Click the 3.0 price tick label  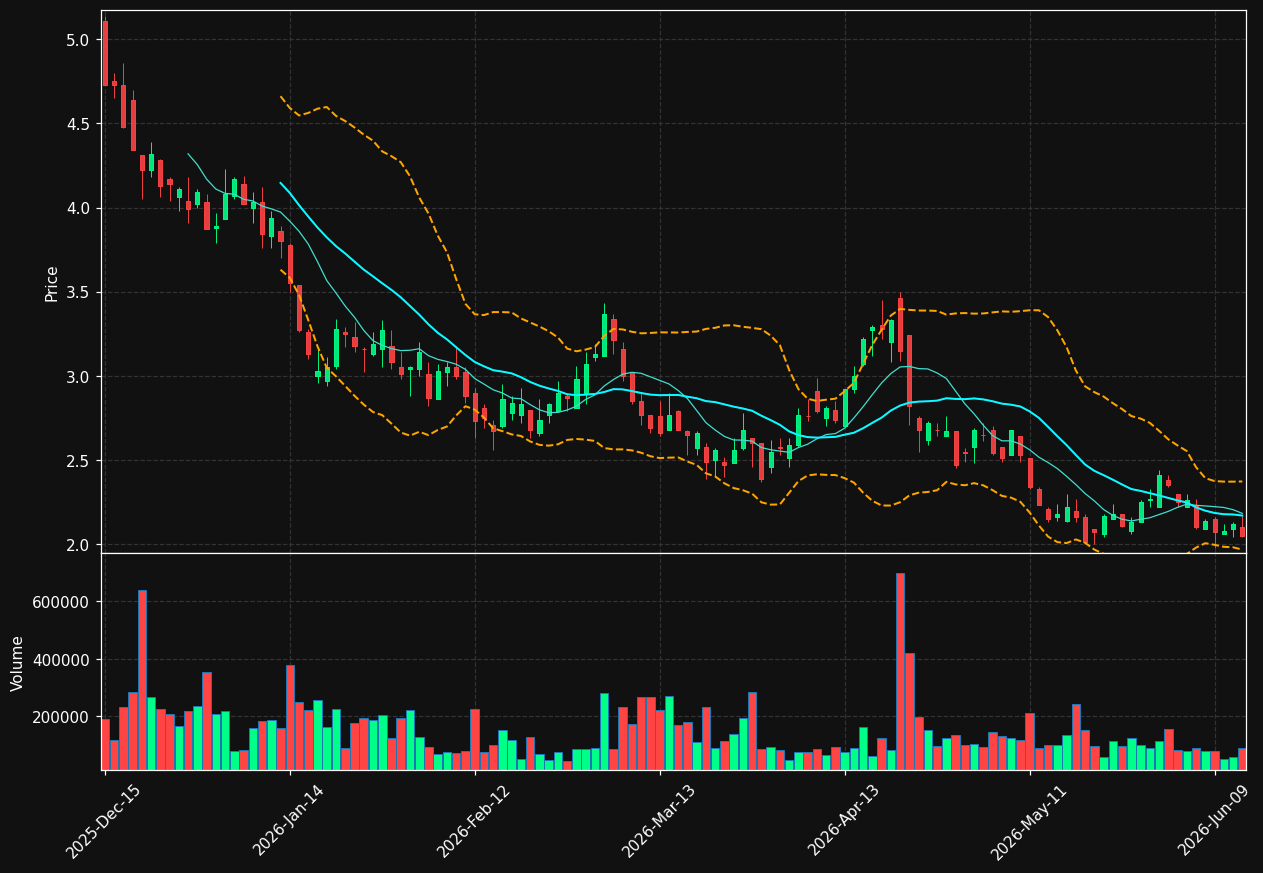point(78,377)
